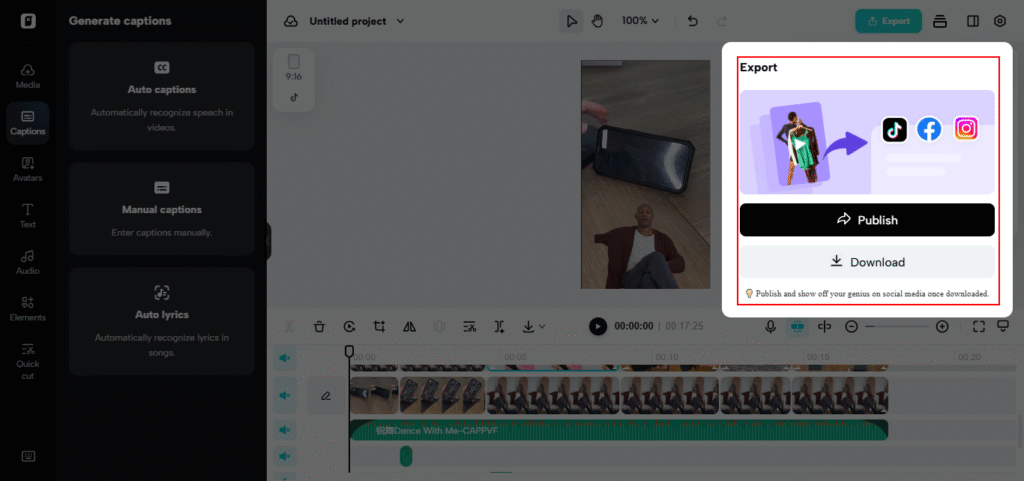Select the Captions sidebar tab

point(27,123)
